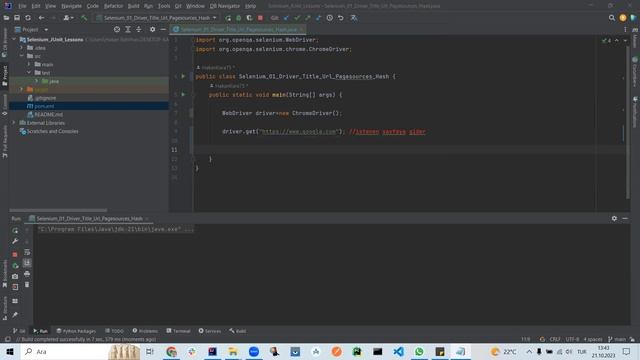
Task: Click the Run with Coverage icon
Action: coord(249,18)
